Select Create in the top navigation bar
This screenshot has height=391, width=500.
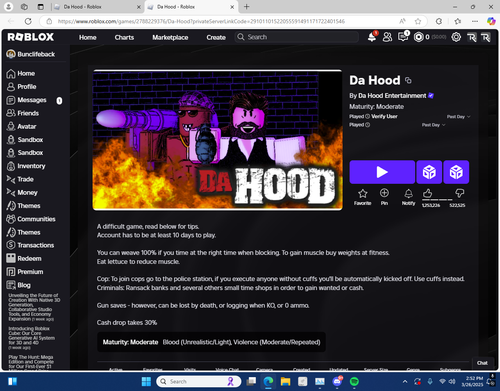tap(216, 37)
